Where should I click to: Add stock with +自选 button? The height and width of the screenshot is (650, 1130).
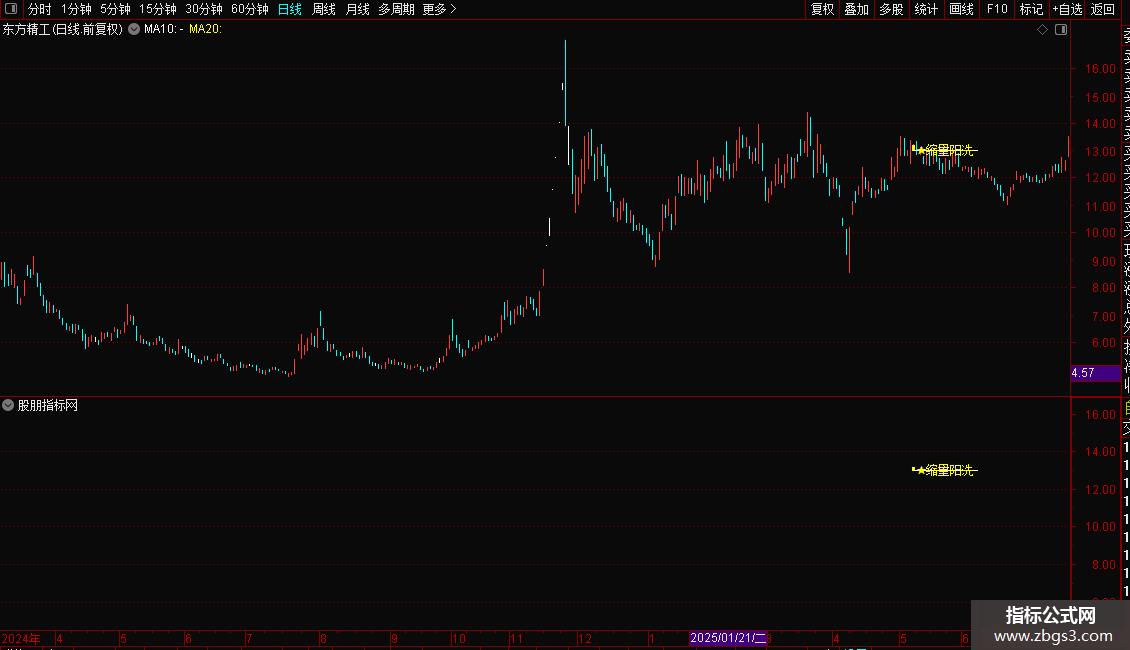[x=1067, y=9]
